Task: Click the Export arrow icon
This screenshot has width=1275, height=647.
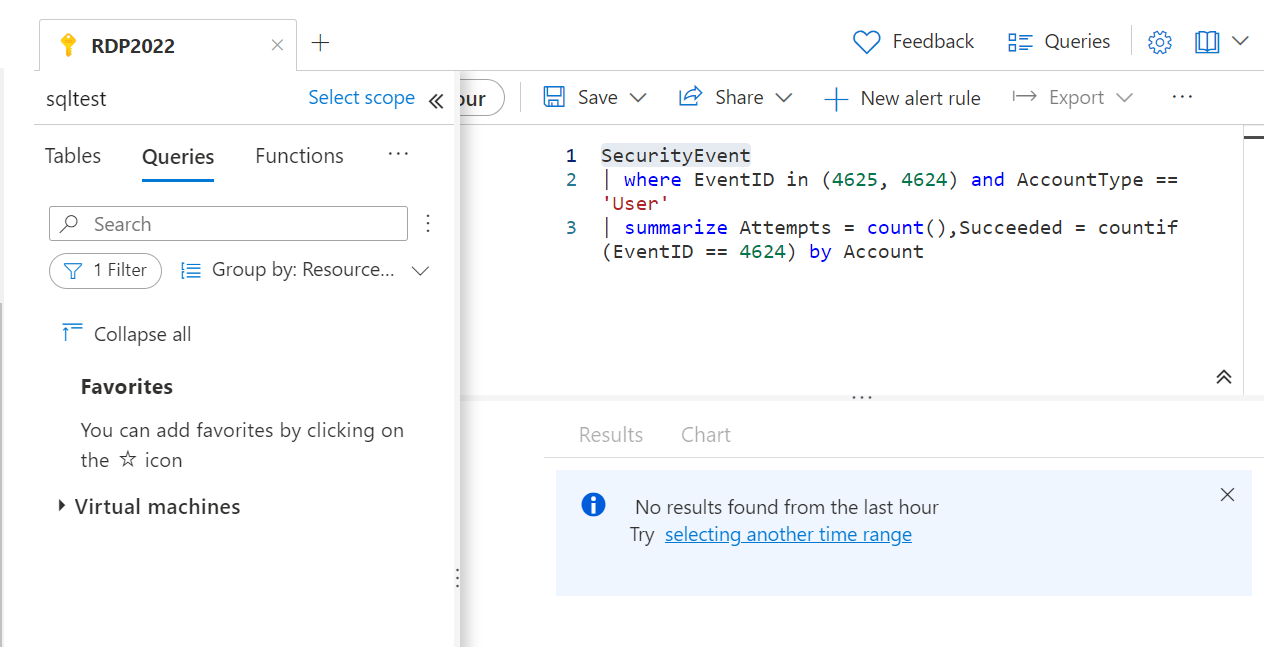Action: [1024, 97]
